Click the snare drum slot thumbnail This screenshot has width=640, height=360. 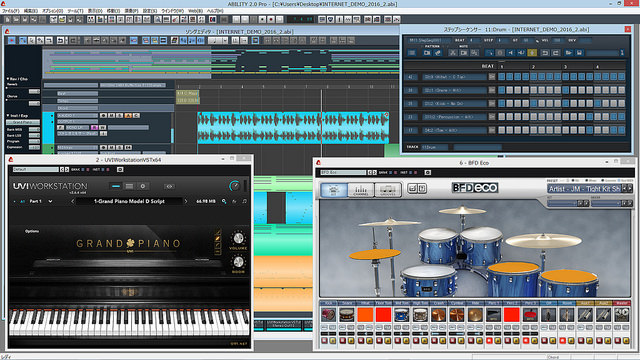347,315
